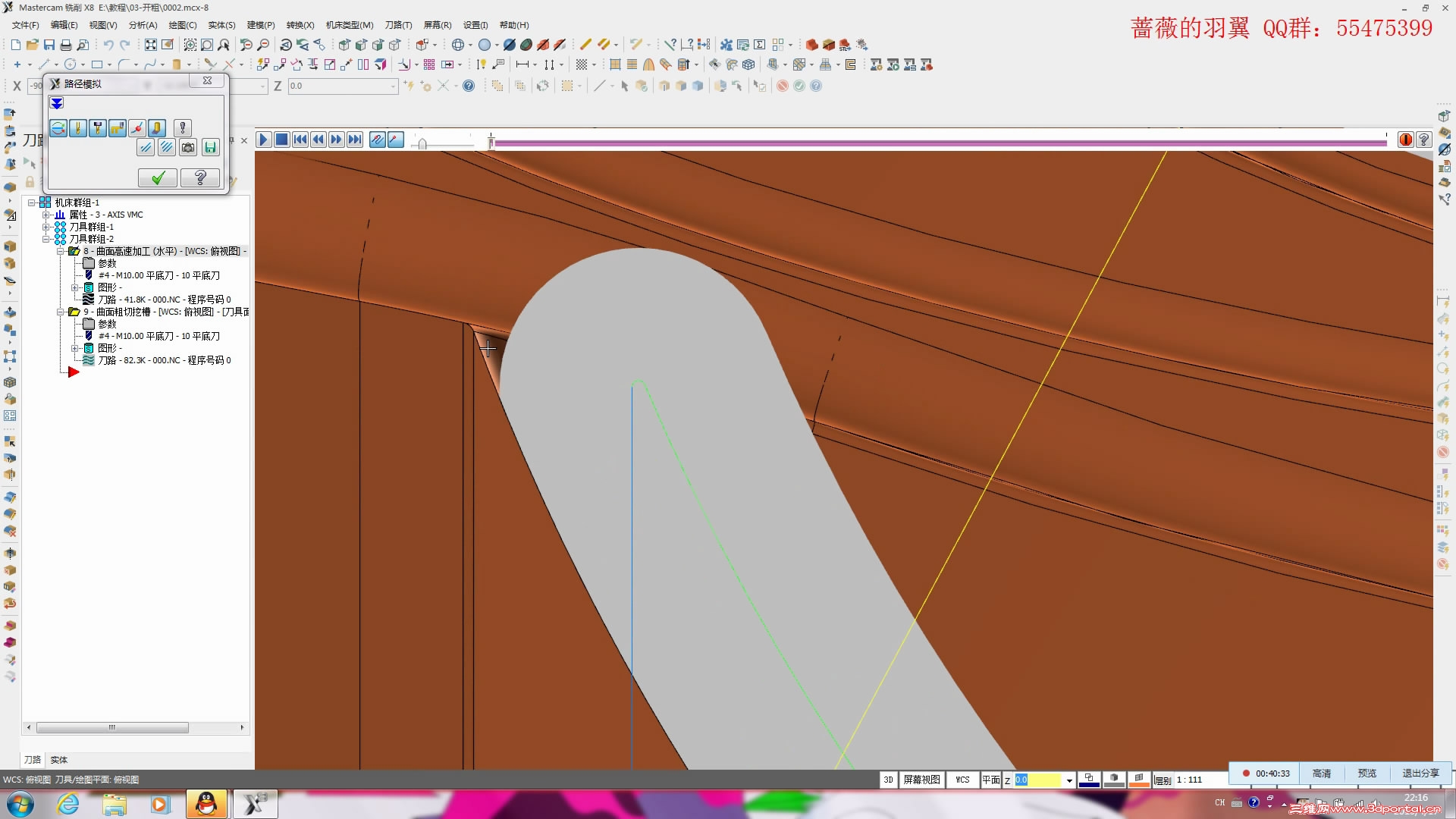Screen dimensions: 1456x819
Task: Select the Help question mark icon in simulation dialog
Action: tap(200, 177)
